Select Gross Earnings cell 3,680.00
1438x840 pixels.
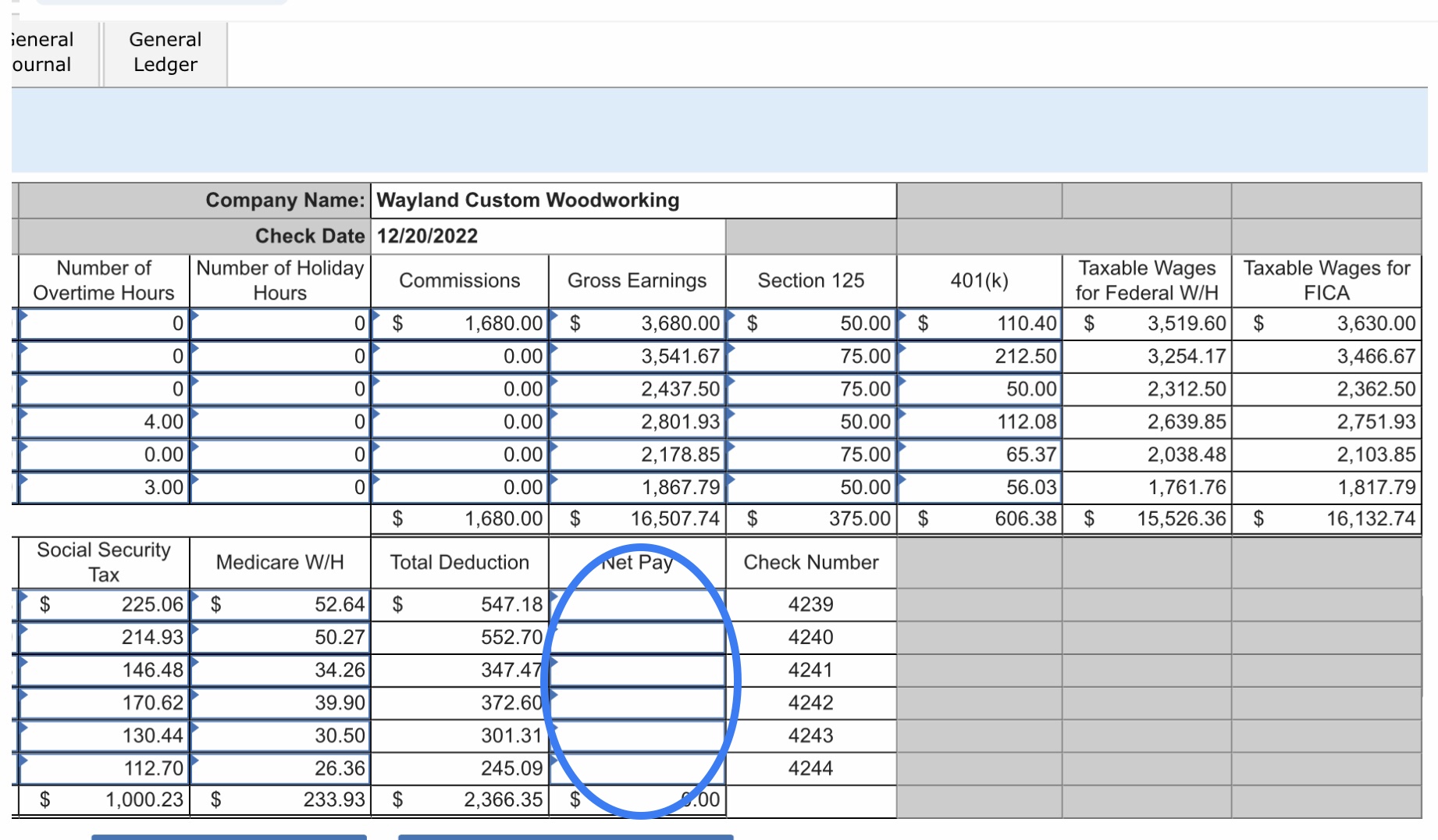[638, 323]
